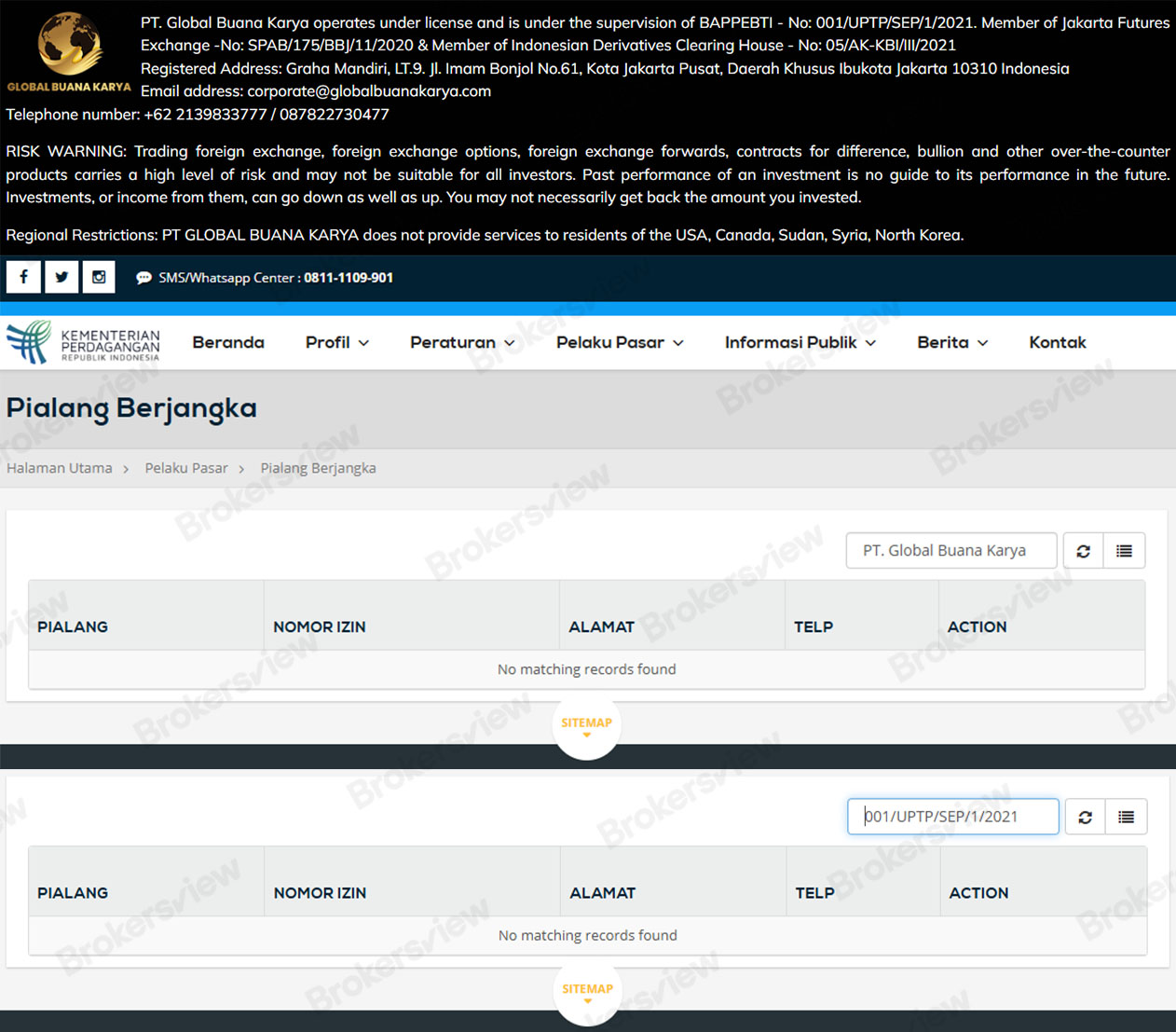This screenshot has height=1032, width=1176.
Task: Sort lower table by NOMOR IZIN column
Action: (x=413, y=882)
